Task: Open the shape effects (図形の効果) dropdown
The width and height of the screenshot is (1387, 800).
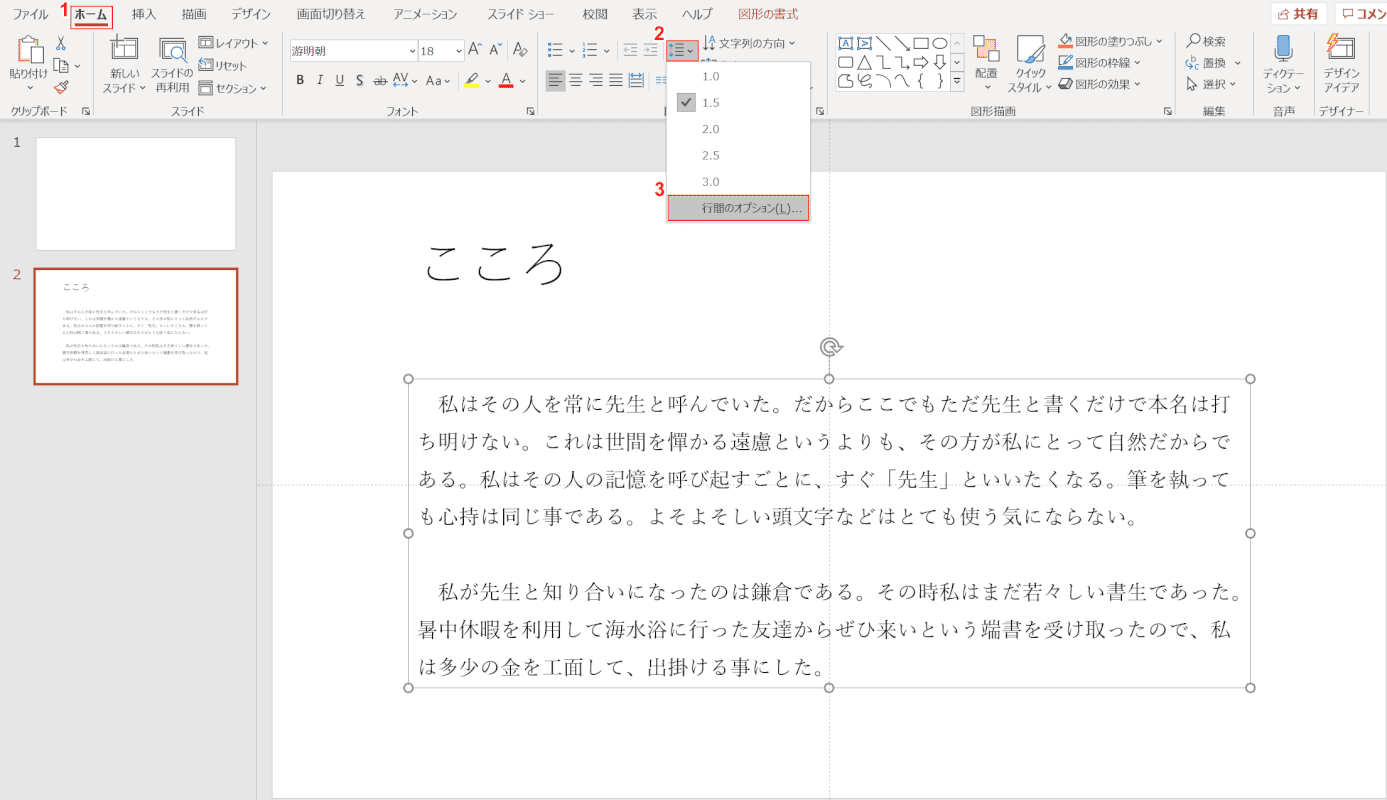Action: tap(1099, 84)
